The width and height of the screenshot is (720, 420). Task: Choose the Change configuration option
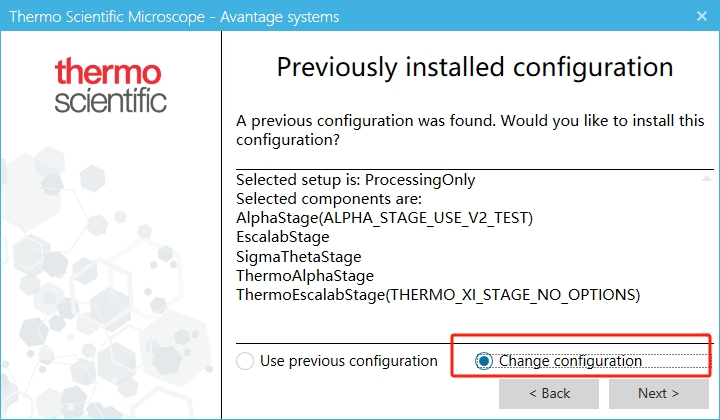485,361
